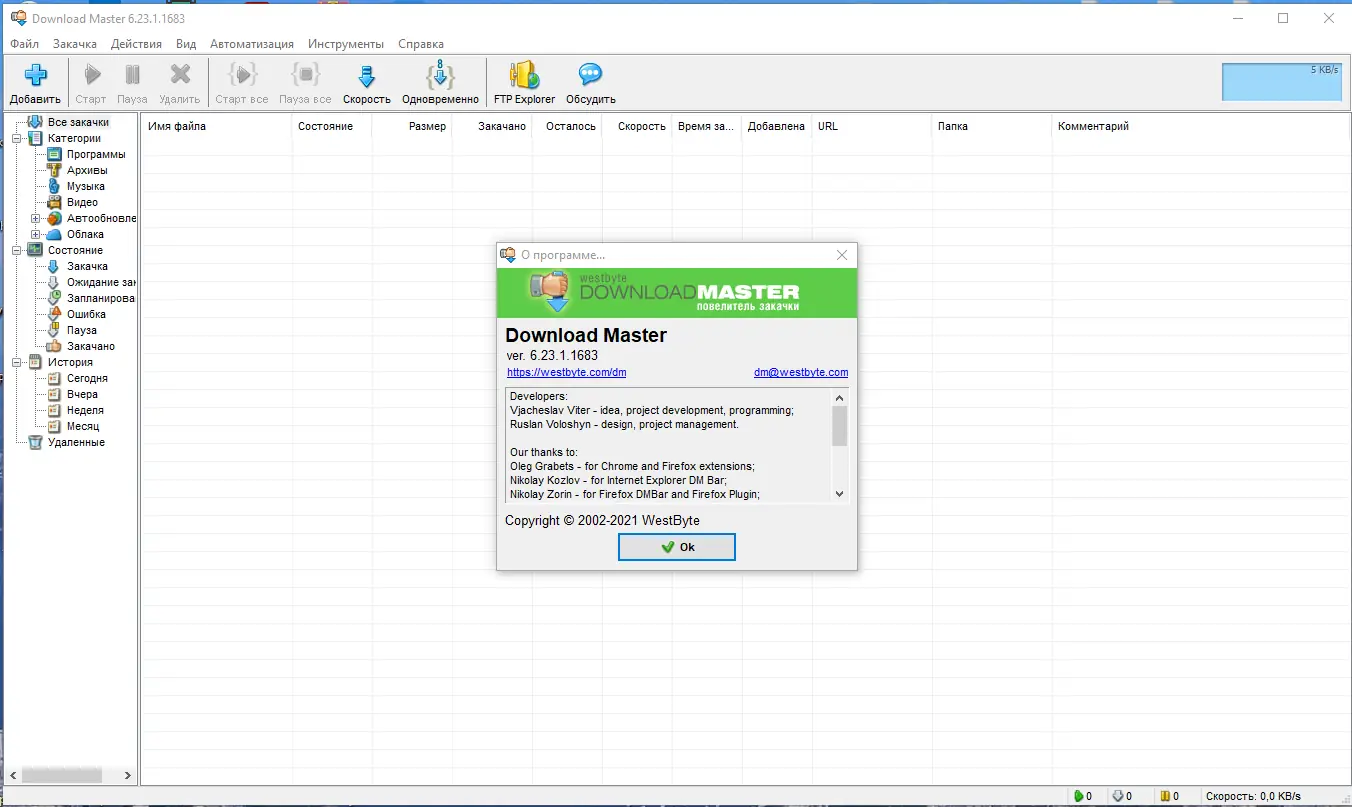Sort by the Добавлена column header
Screen dimensions: 1352x807
(x=777, y=126)
